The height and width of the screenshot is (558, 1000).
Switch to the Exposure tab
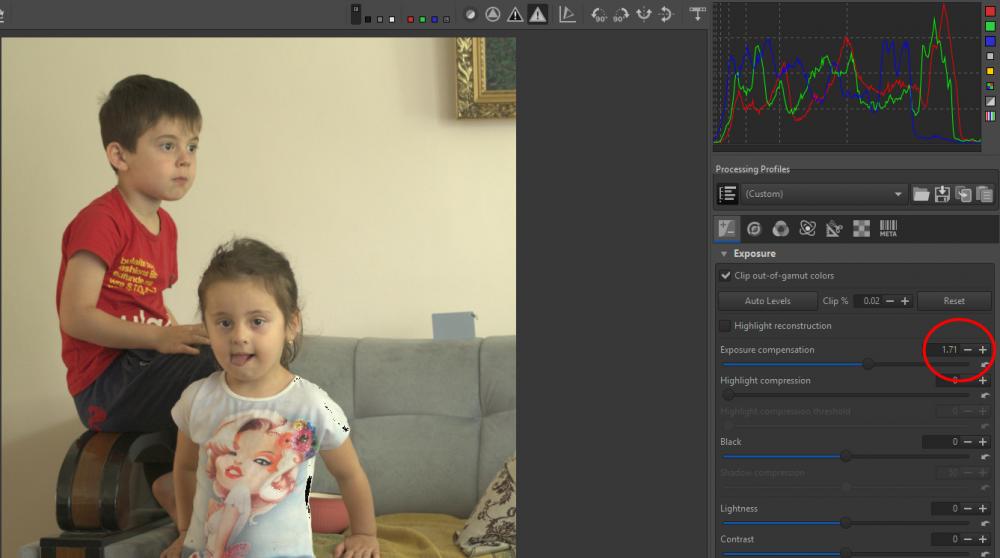(726, 228)
